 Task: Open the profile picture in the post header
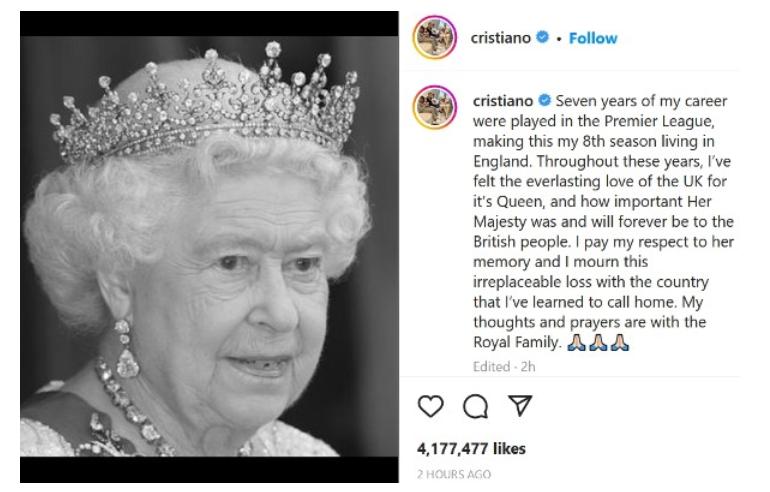point(436,38)
